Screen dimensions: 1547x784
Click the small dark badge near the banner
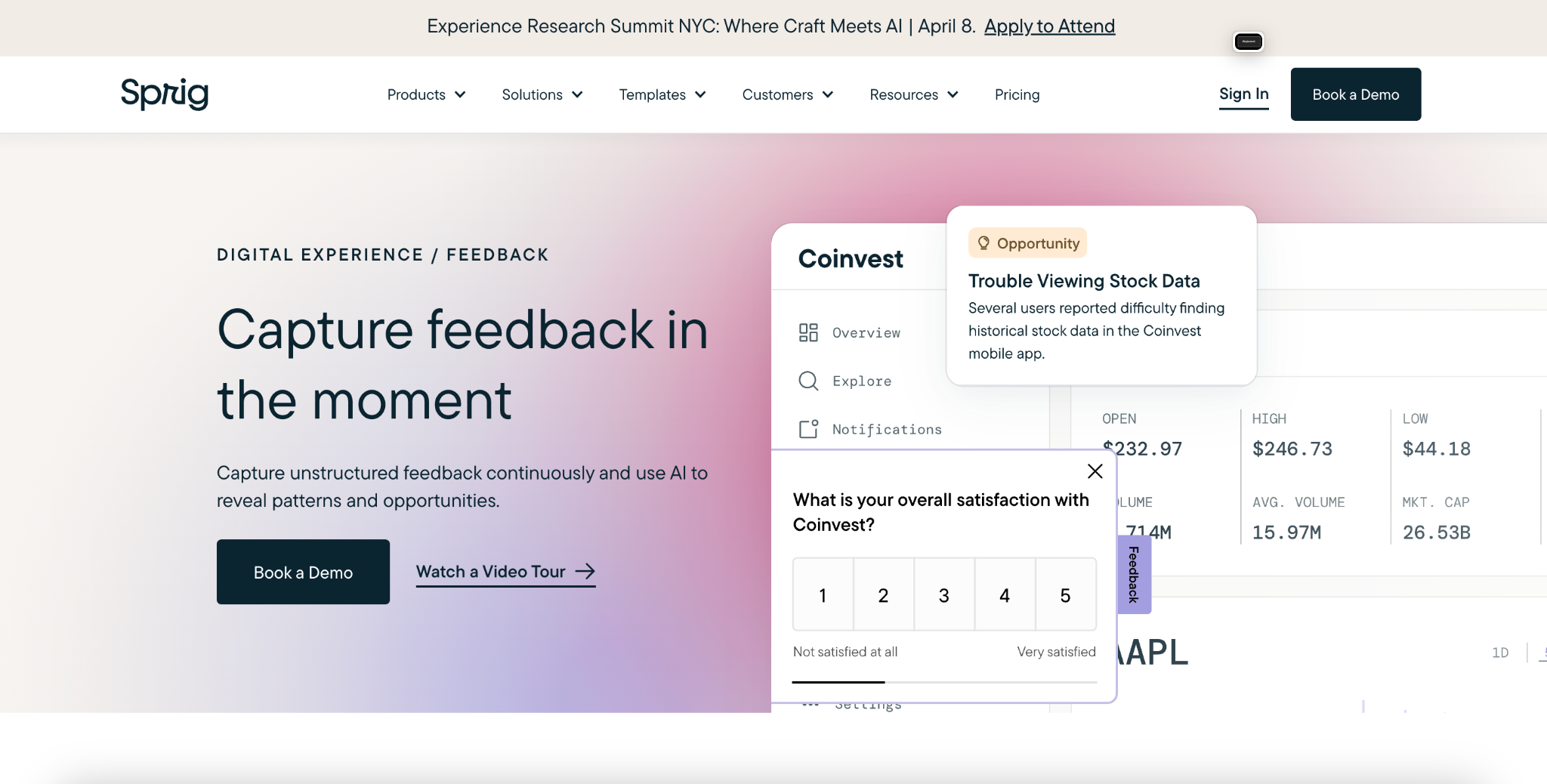1249,42
